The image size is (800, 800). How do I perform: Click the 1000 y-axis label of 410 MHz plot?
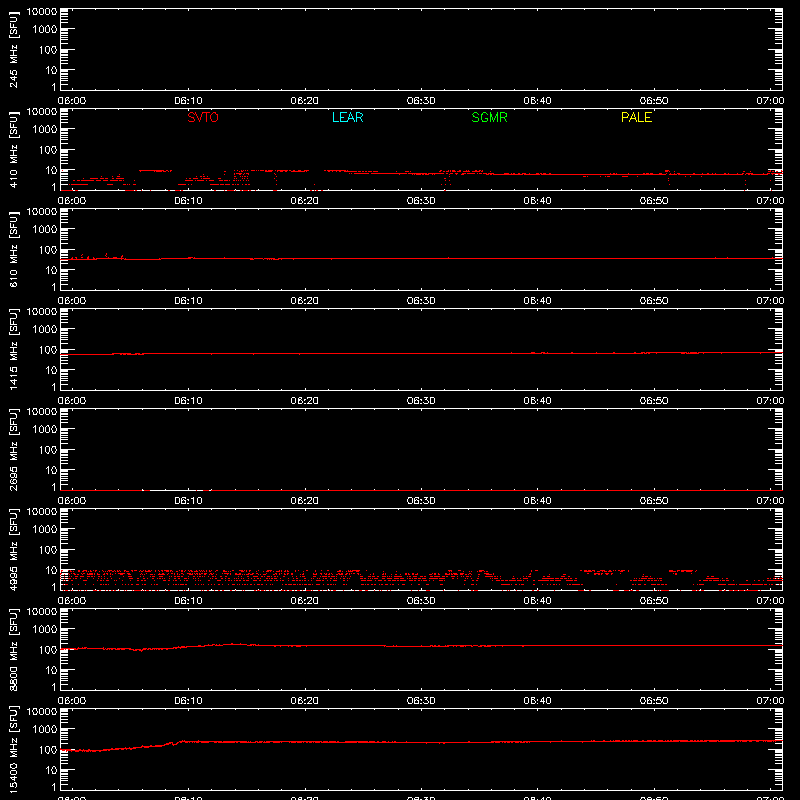point(45,130)
